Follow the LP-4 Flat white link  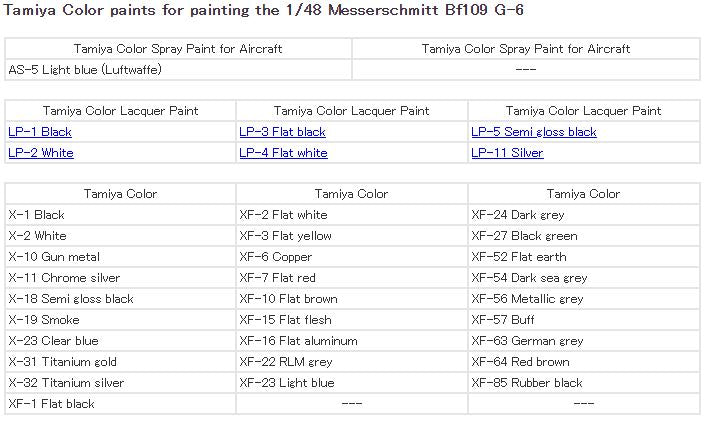(x=283, y=153)
